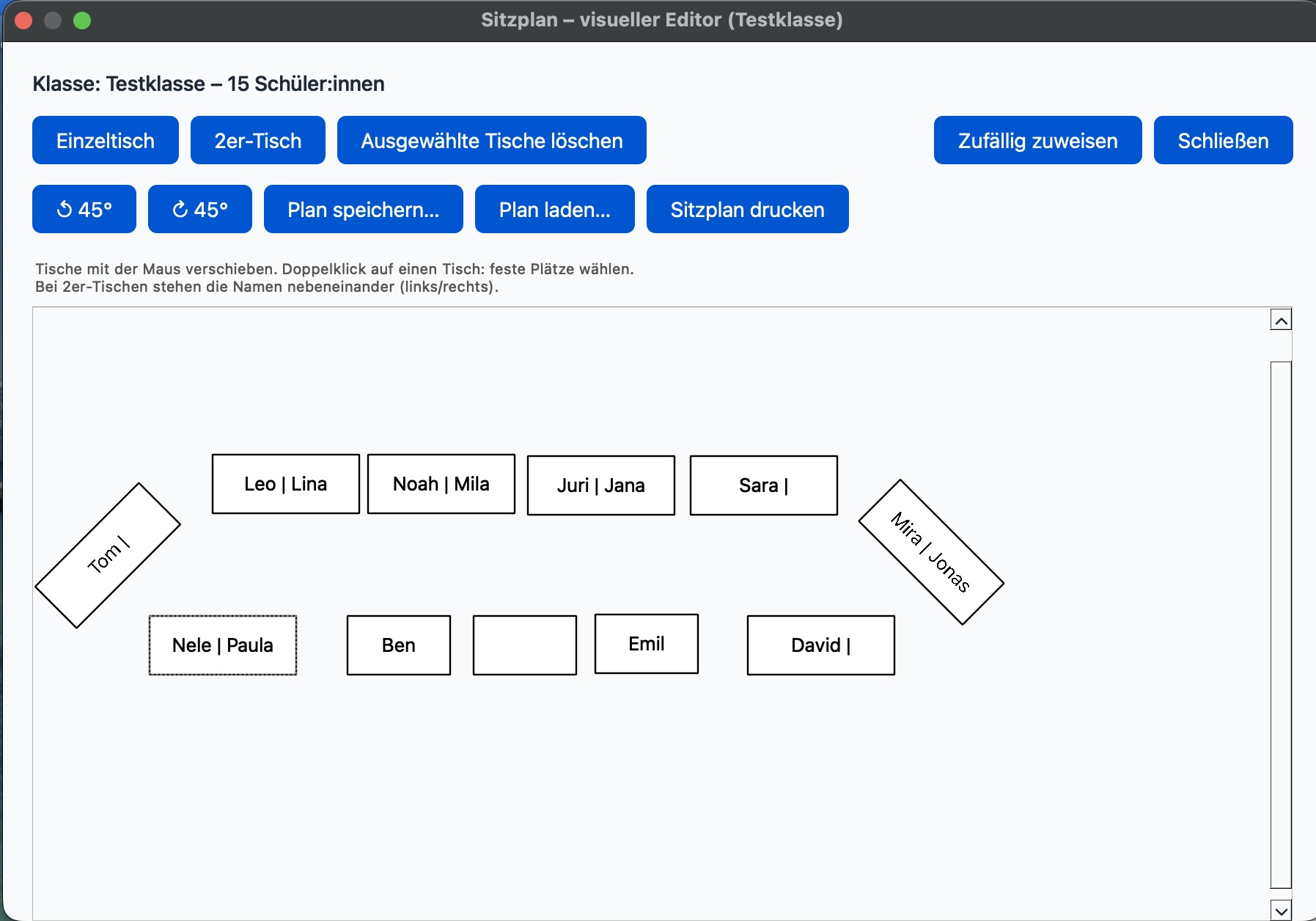Rotate selection 45° clockwise
This screenshot has height=921, width=1316.
coord(199,209)
